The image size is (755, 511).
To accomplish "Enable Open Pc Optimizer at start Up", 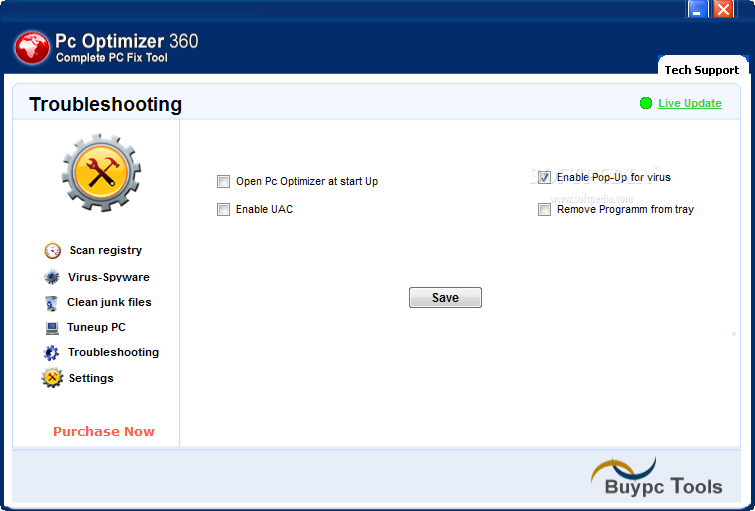I will [223, 182].
